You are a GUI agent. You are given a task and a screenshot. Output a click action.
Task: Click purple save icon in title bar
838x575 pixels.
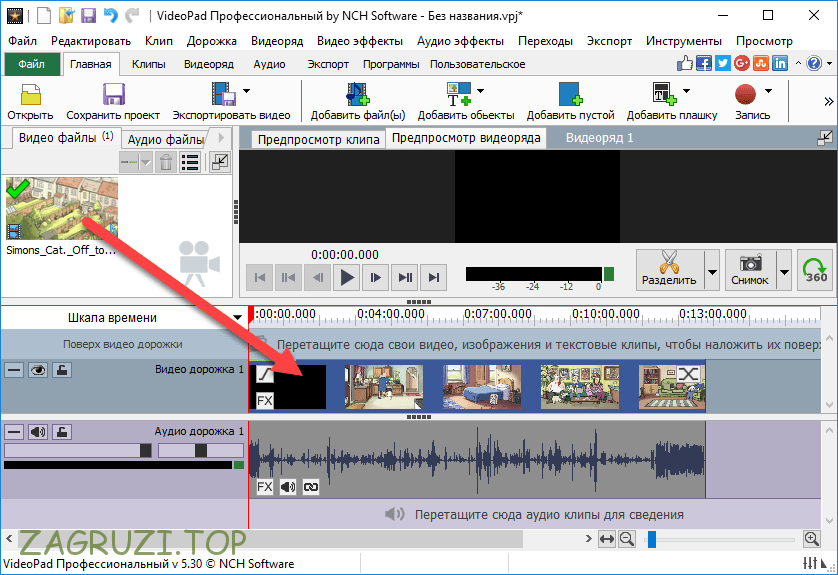click(x=88, y=15)
